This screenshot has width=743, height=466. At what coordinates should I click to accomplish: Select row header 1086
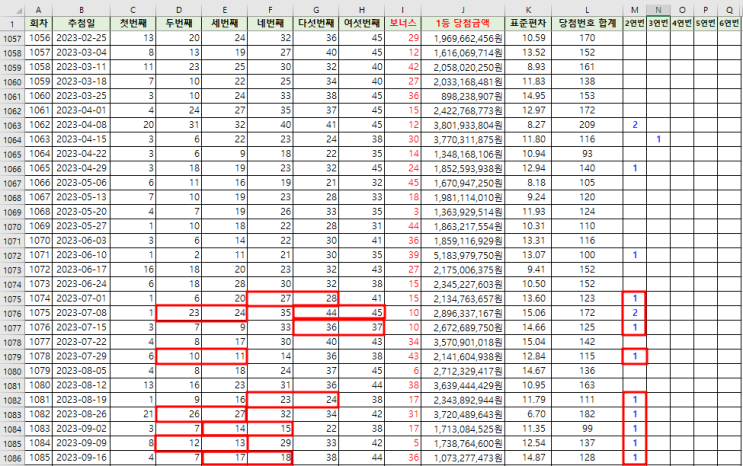pos(12,458)
